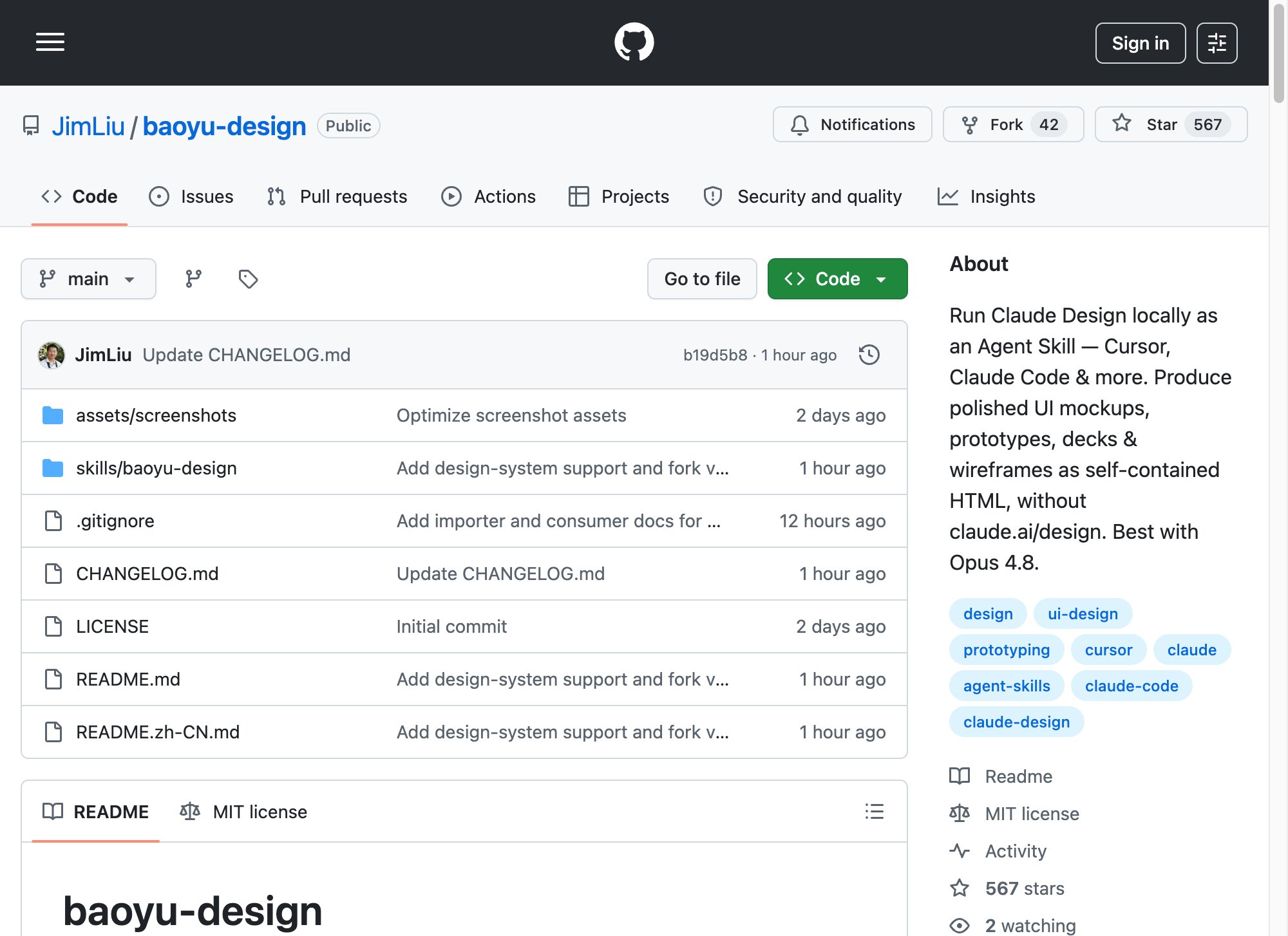Select the MIT license tab

(243, 812)
